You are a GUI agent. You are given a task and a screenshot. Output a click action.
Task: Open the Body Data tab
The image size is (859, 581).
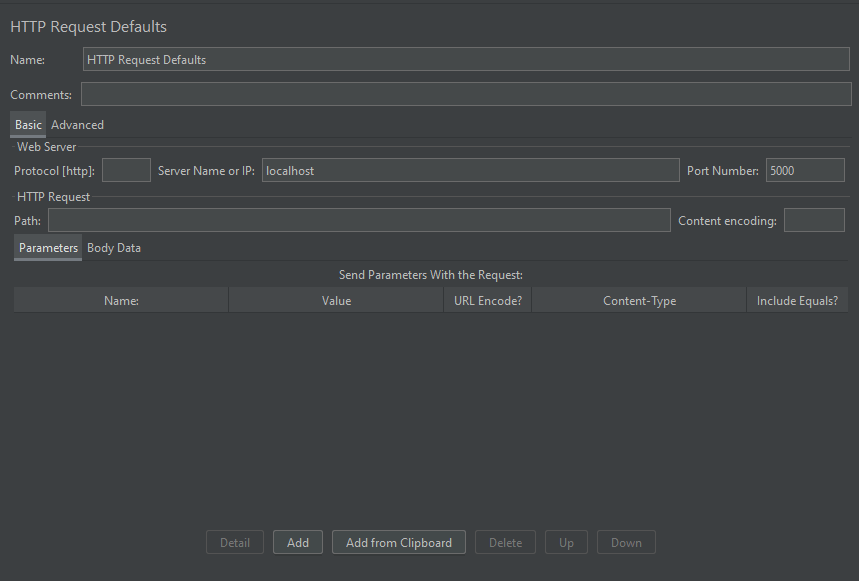pos(114,248)
